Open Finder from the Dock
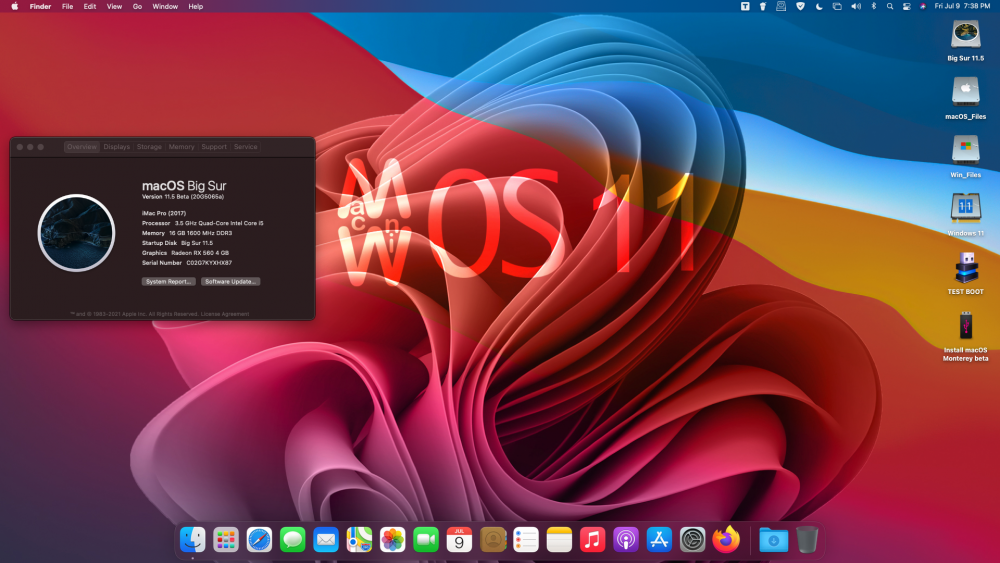The width and height of the screenshot is (1000, 563). [x=193, y=540]
